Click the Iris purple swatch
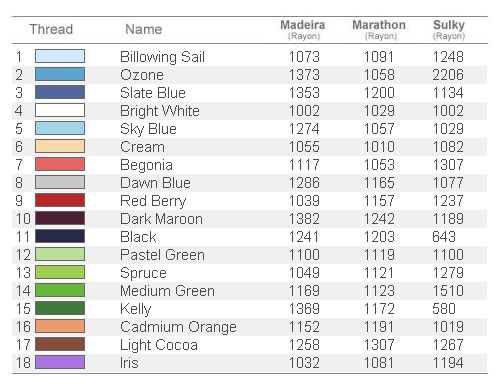Image resolution: width=500 pixels, height=384 pixels. tap(60, 362)
